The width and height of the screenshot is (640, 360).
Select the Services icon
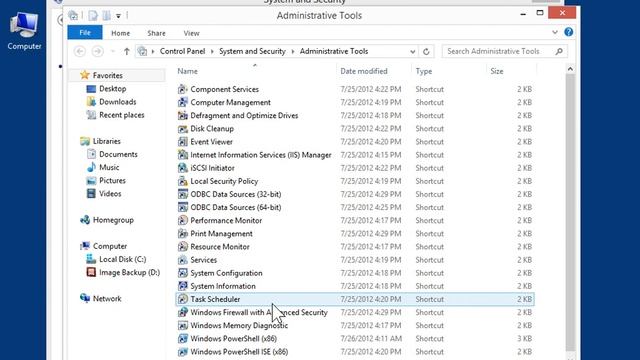pyautogui.click(x=182, y=260)
